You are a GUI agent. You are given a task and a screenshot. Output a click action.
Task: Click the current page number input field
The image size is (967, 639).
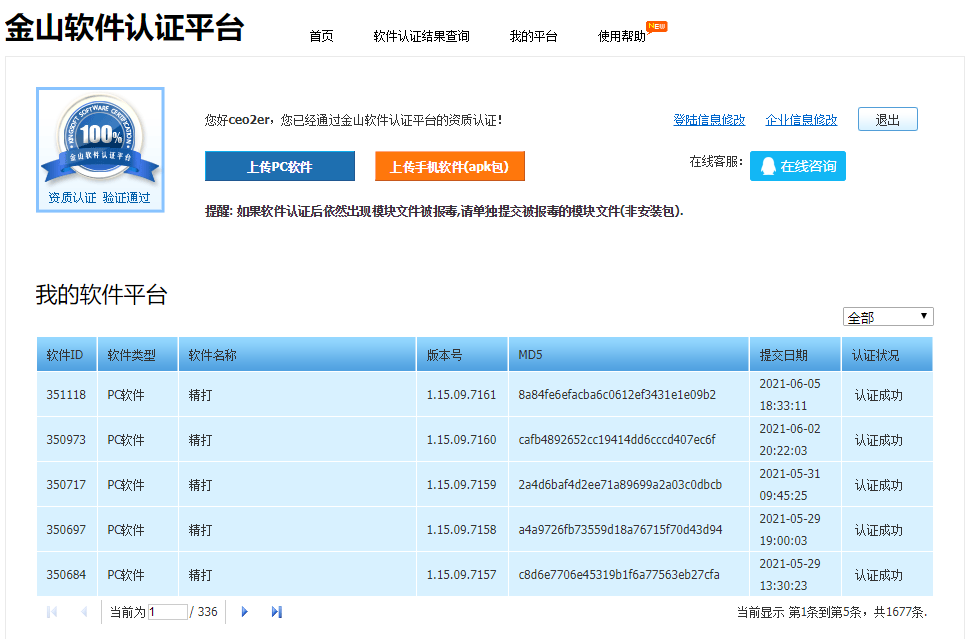coord(168,612)
